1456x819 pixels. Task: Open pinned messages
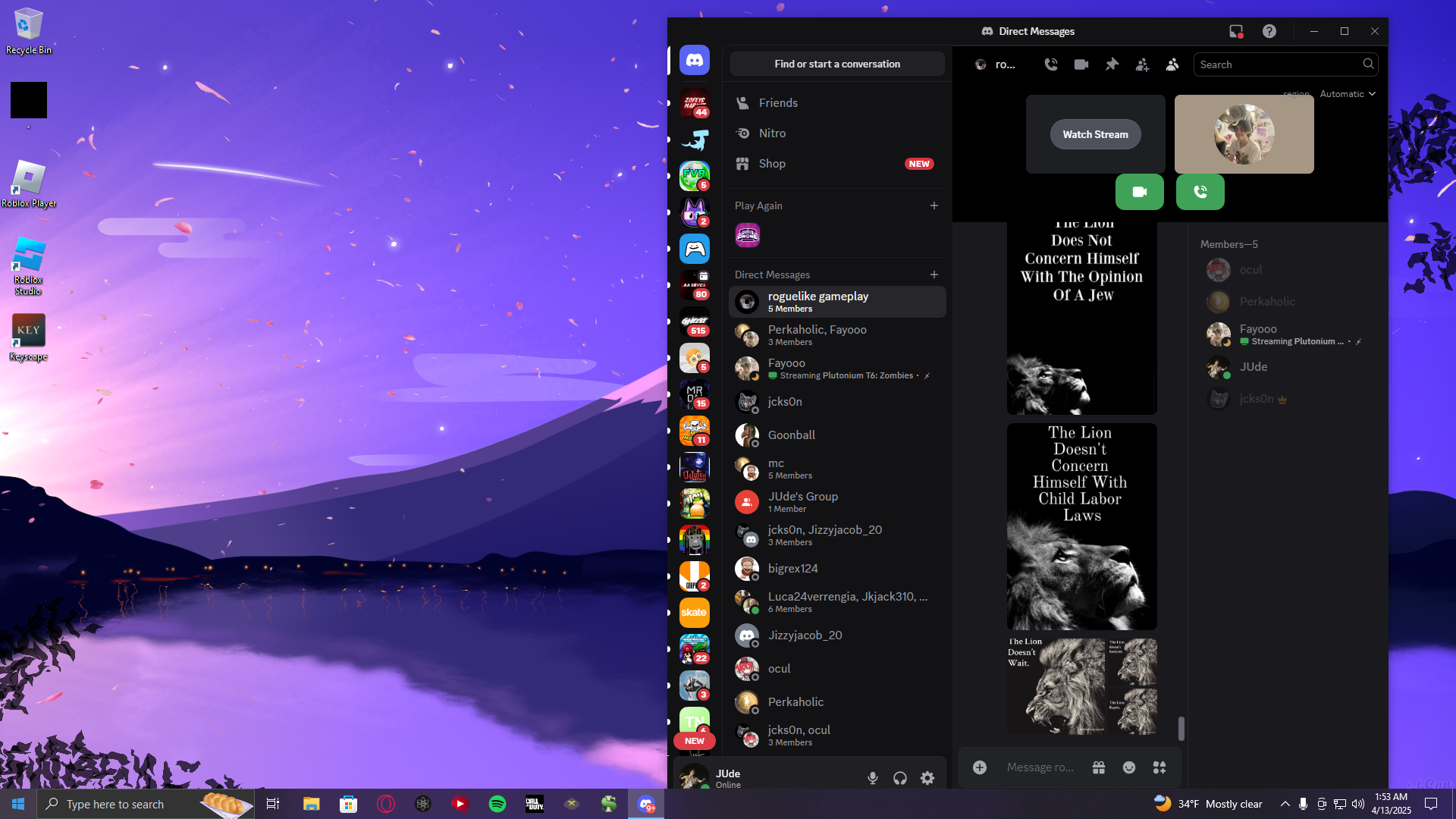click(x=1112, y=64)
